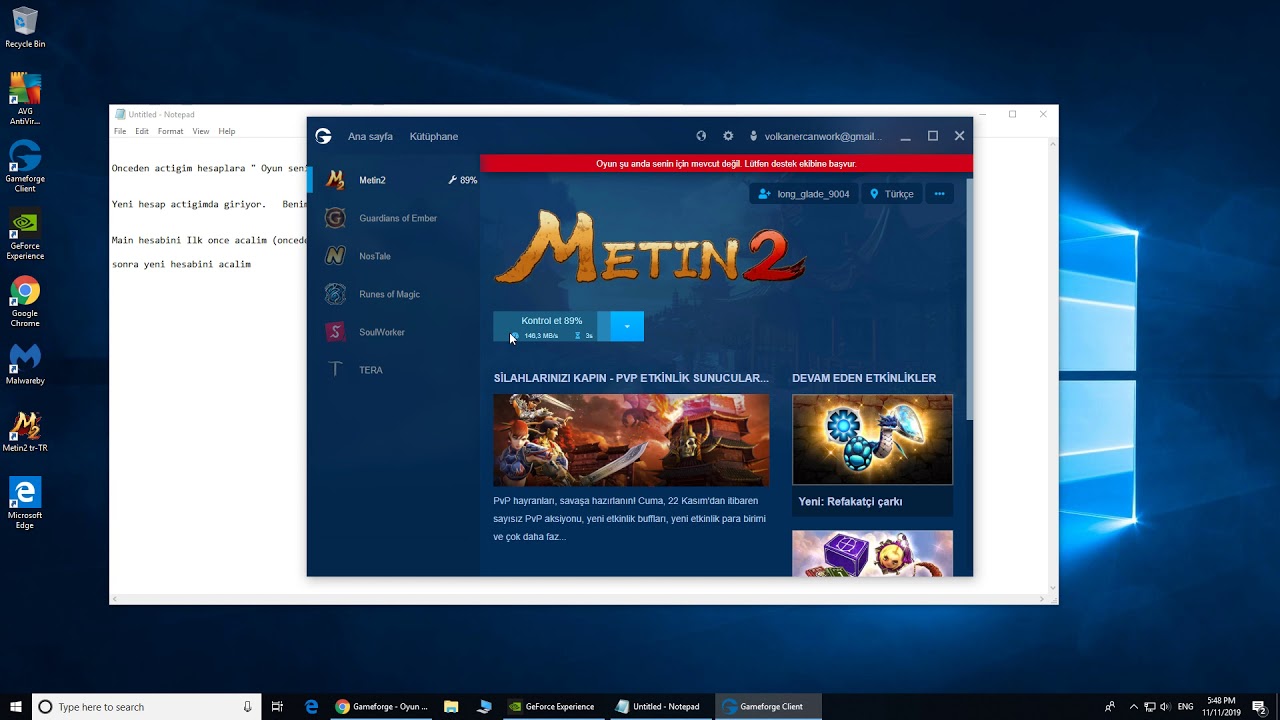The width and height of the screenshot is (1280, 720).
Task: Open the Kütüphane tab
Action: pos(434,136)
